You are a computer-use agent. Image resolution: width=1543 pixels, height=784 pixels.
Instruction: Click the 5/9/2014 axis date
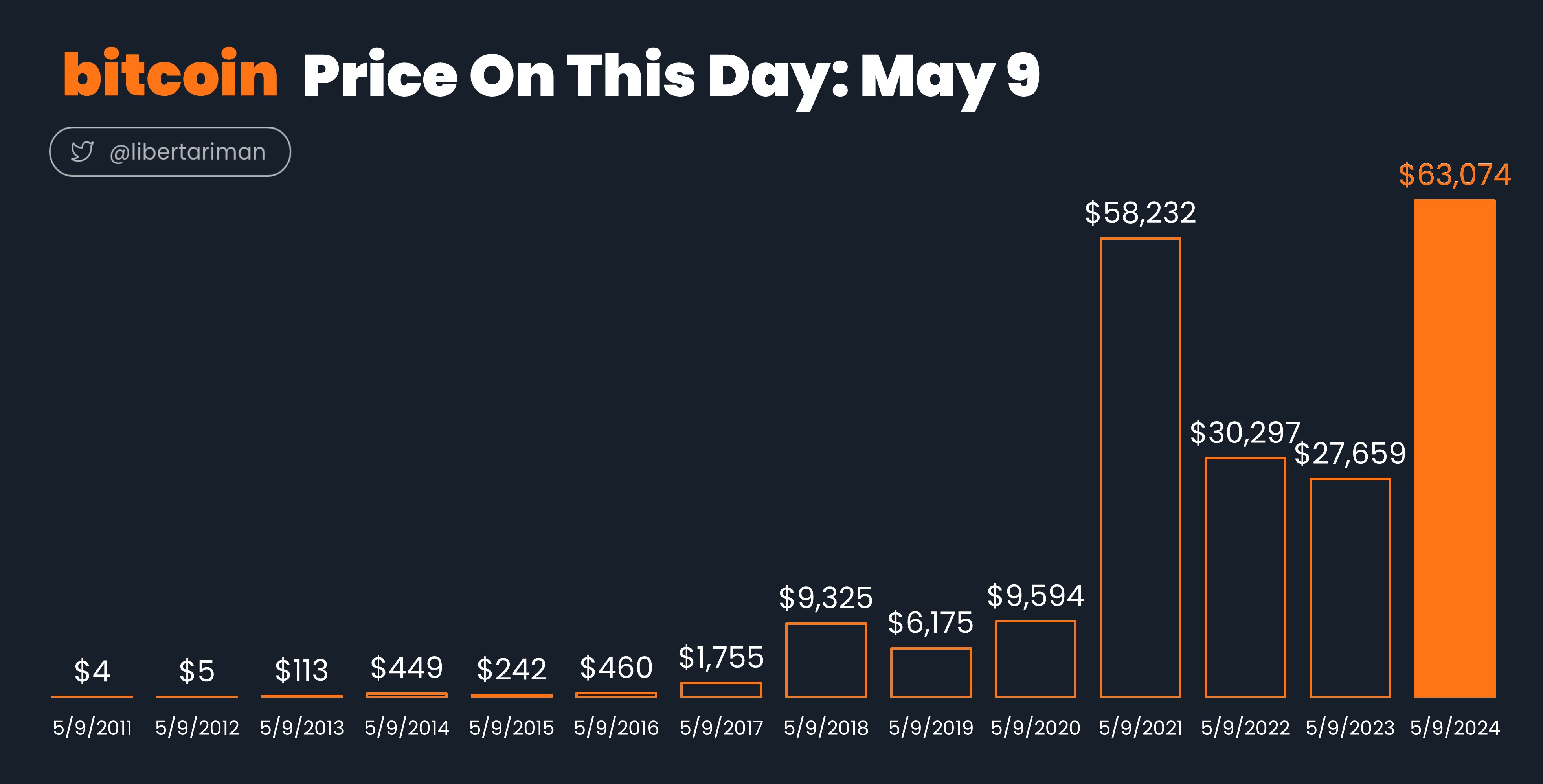[407, 728]
